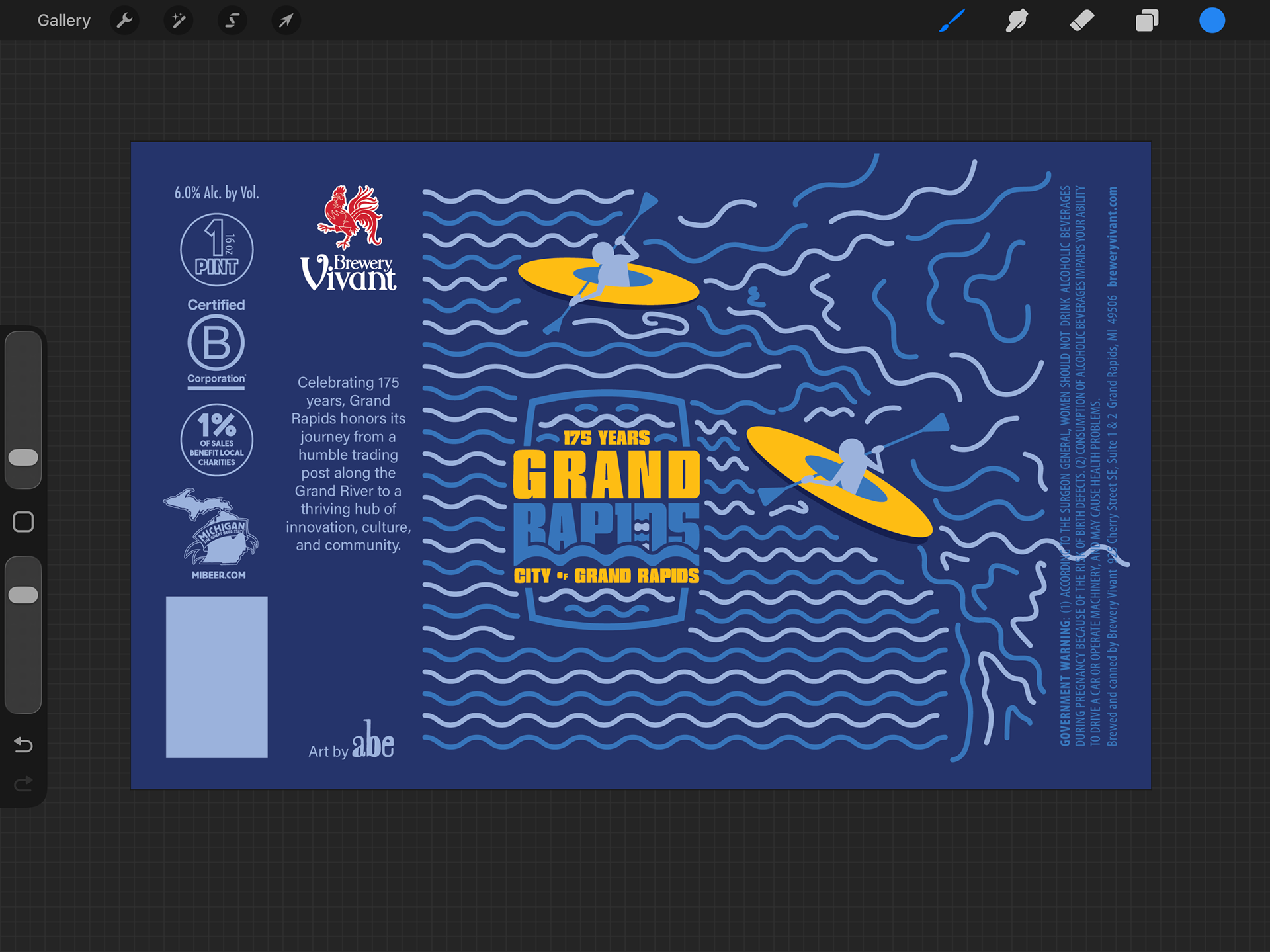This screenshot has height=952, width=1270.
Task: Click the brush opacity slider handle
Action: 23,595
